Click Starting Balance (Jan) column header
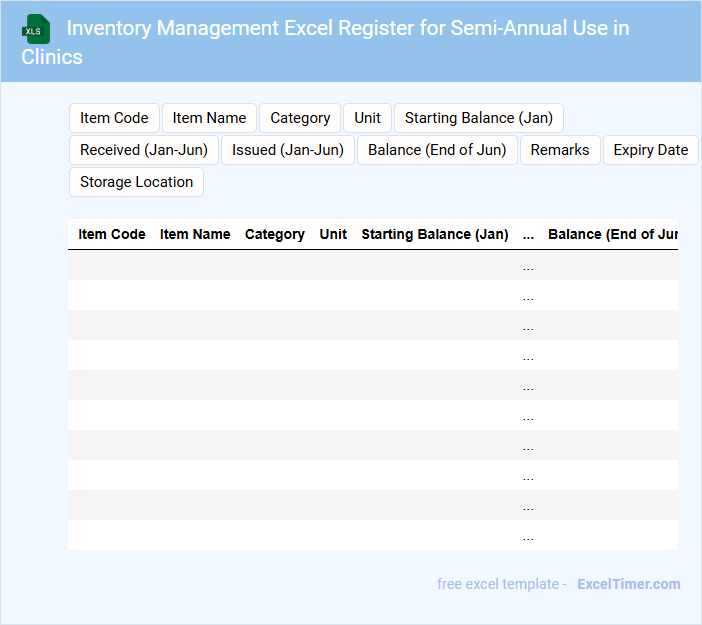Image resolution: width=702 pixels, height=625 pixels. click(x=435, y=234)
